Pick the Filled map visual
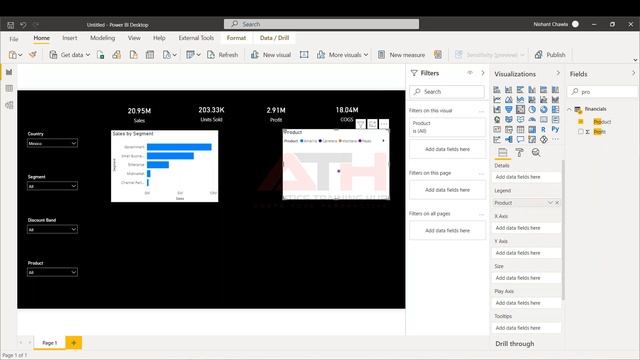Viewport: 640px width, 360px height. click(x=509, y=119)
